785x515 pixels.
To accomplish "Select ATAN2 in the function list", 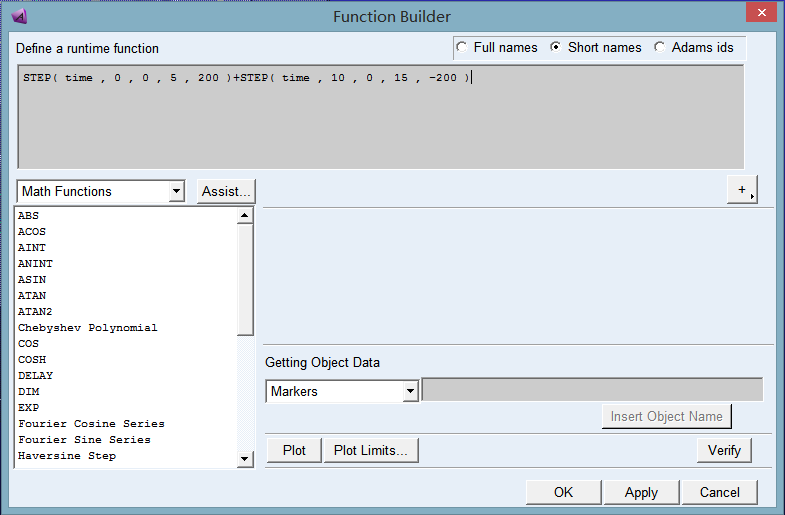I will (x=35, y=311).
